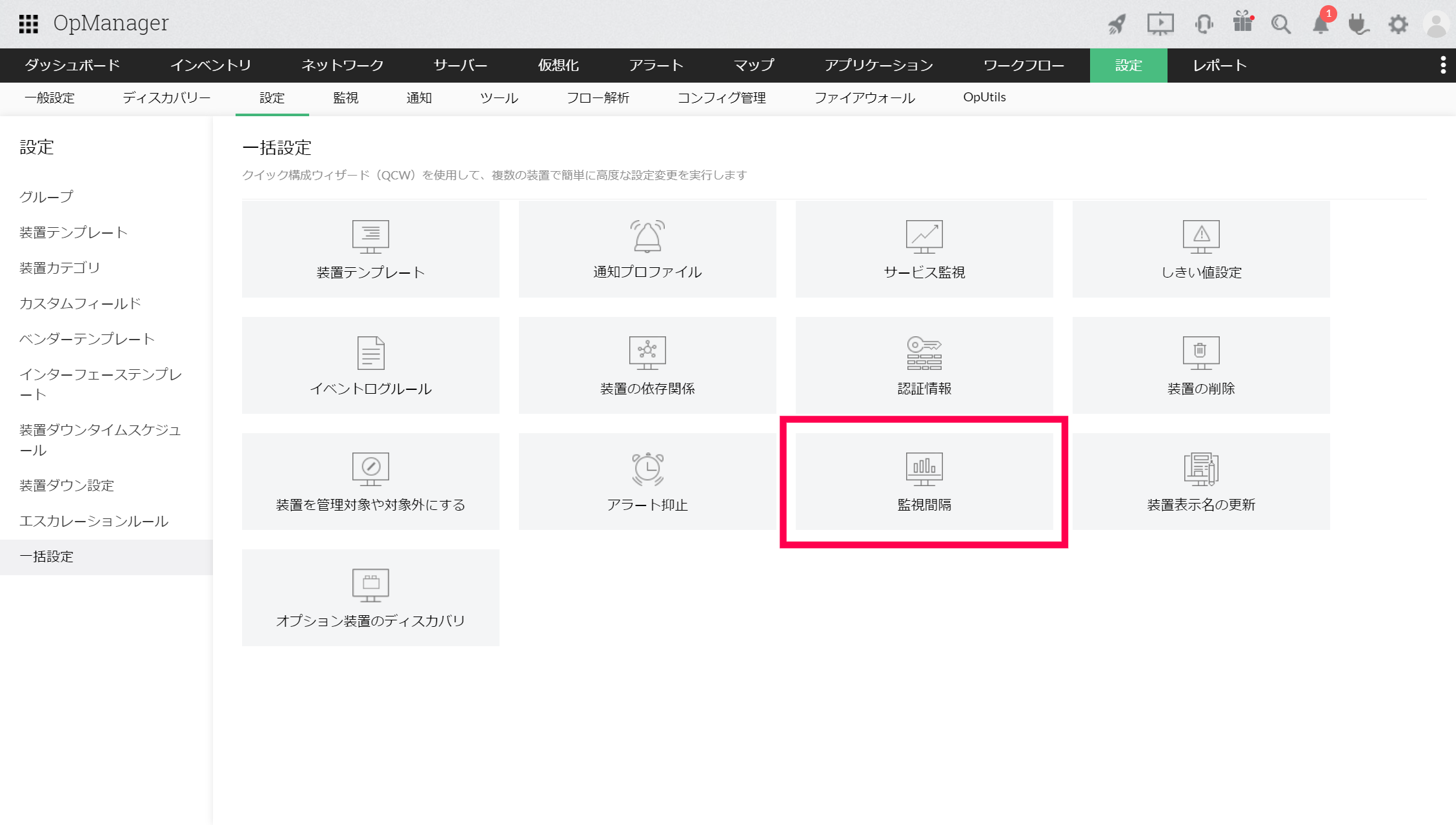Screen dimensions: 1456x825
Task: Switch to the ディスカバリー sub-tab
Action: [167, 97]
